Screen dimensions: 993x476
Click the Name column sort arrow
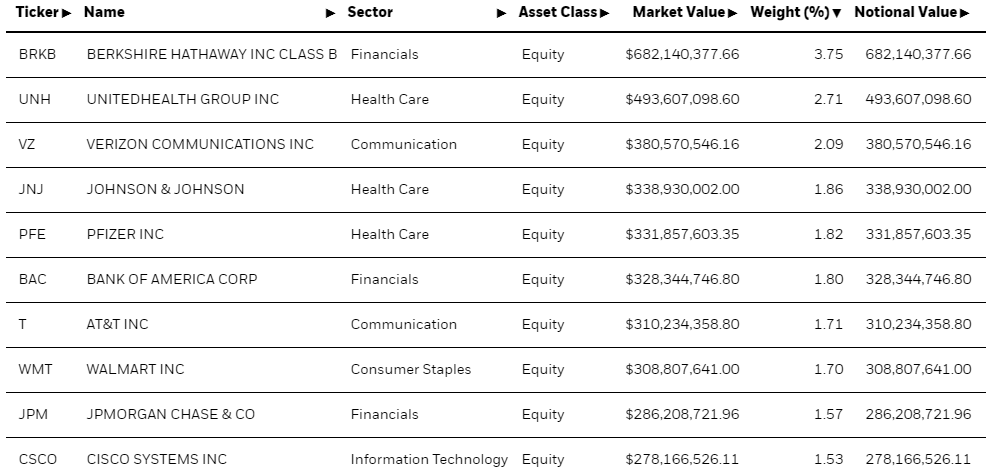click(331, 13)
